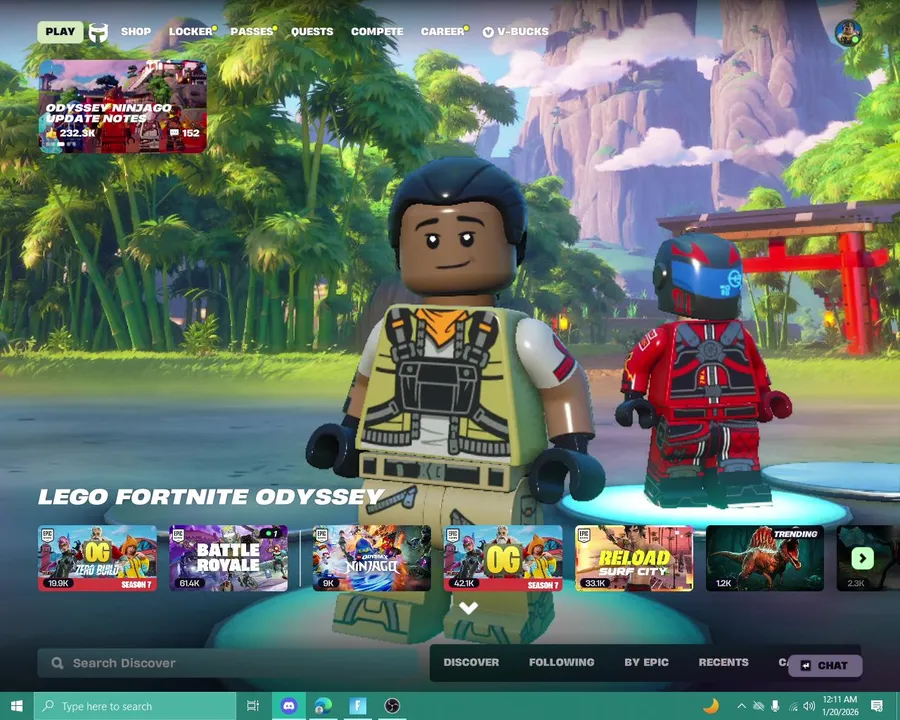Screen dimensions: 900x720
Task: Switch to the BY EPIC category tab
Action: click(646, 662)
